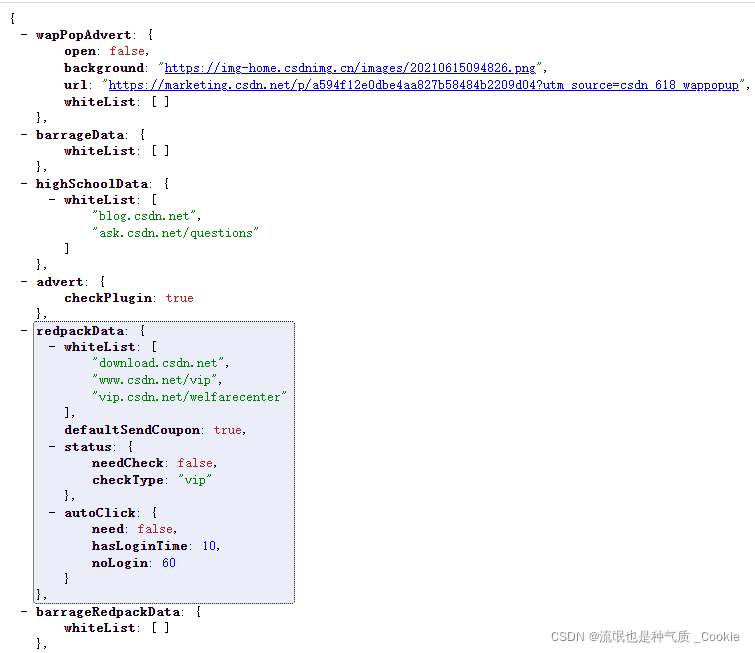Click the "vip" value of checkType
755x653 pixels.
click(195, 480)
